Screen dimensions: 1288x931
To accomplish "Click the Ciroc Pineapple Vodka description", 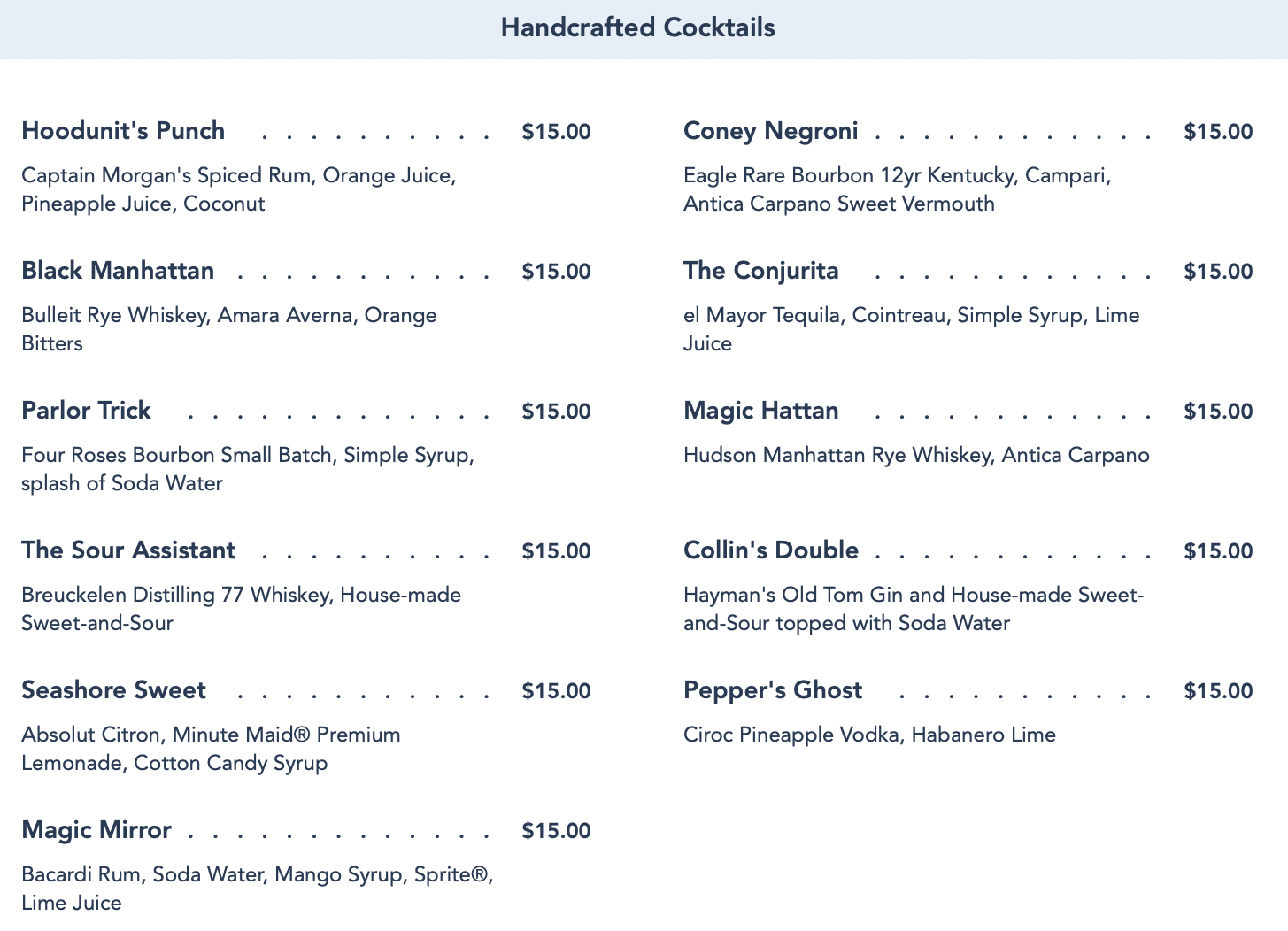I will click(x=869, y=735).
